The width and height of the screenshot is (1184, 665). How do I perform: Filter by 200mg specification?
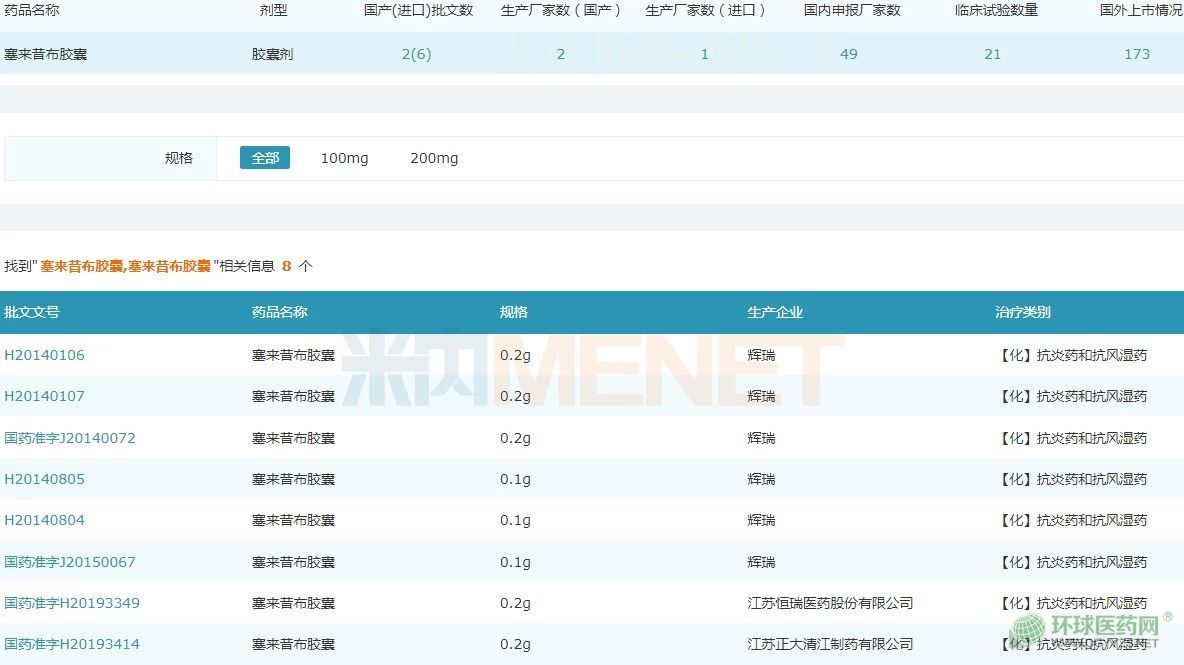[x=434, y=158]
